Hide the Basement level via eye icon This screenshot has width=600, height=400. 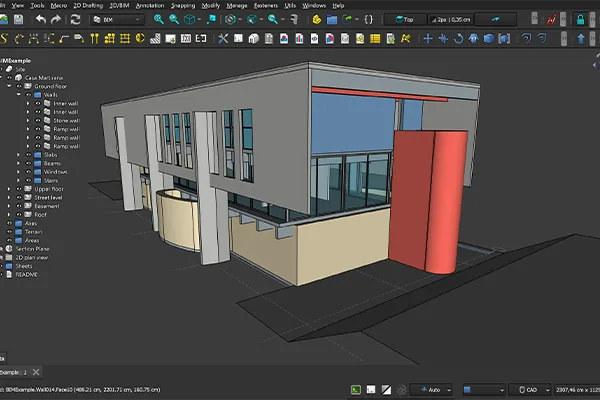[19, 206]
